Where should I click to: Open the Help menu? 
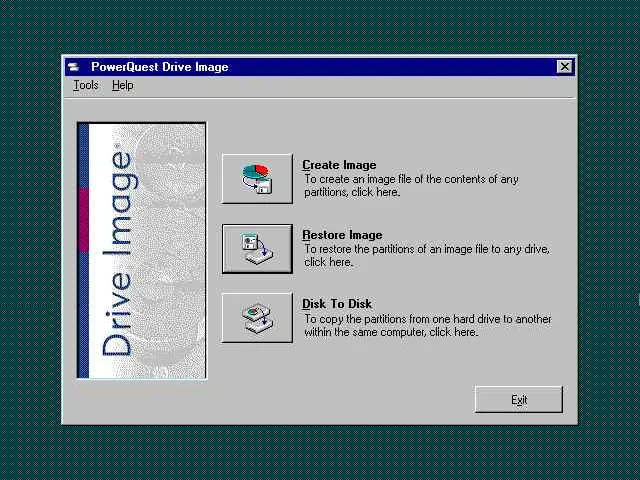tap(122, 85)
